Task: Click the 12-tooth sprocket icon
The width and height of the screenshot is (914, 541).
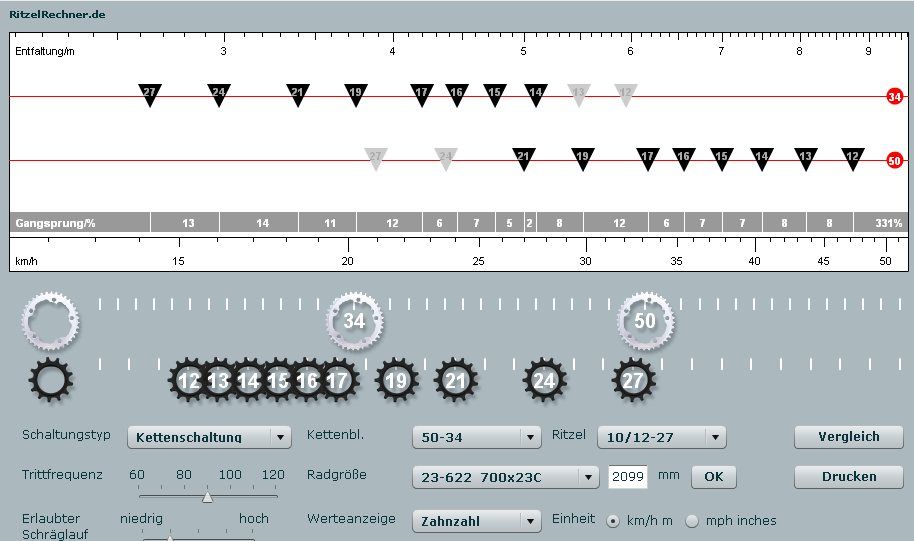Action: point(189,381)
